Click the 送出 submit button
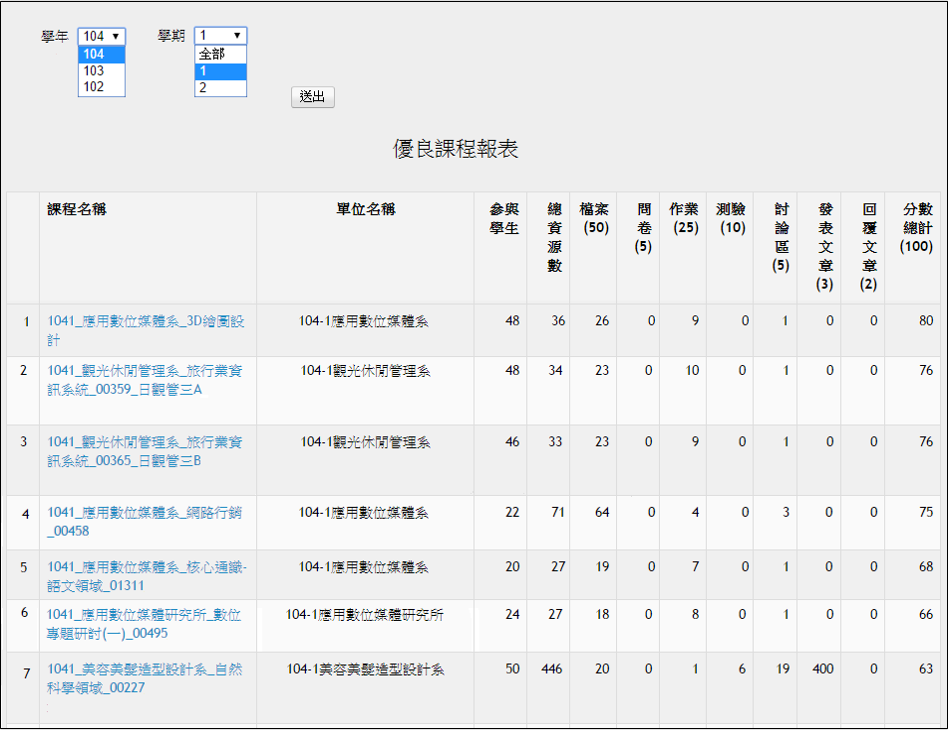Screen dimensions: 948x730 [312, 97]
